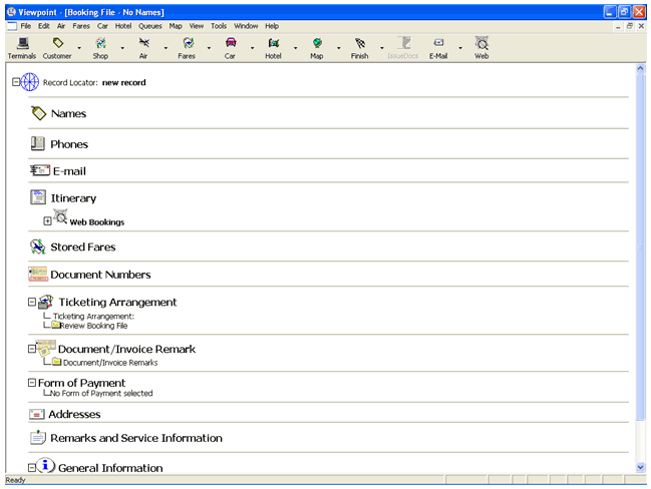Select the Names section heading
Screen dimensions: 651x489
(x=69, y=113)
